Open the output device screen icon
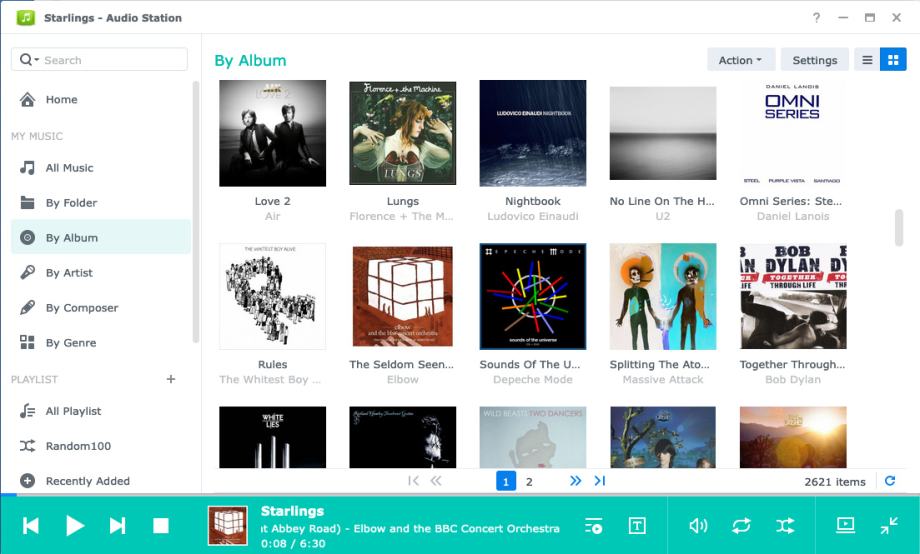The image size is (920, 554). [845, 525]
